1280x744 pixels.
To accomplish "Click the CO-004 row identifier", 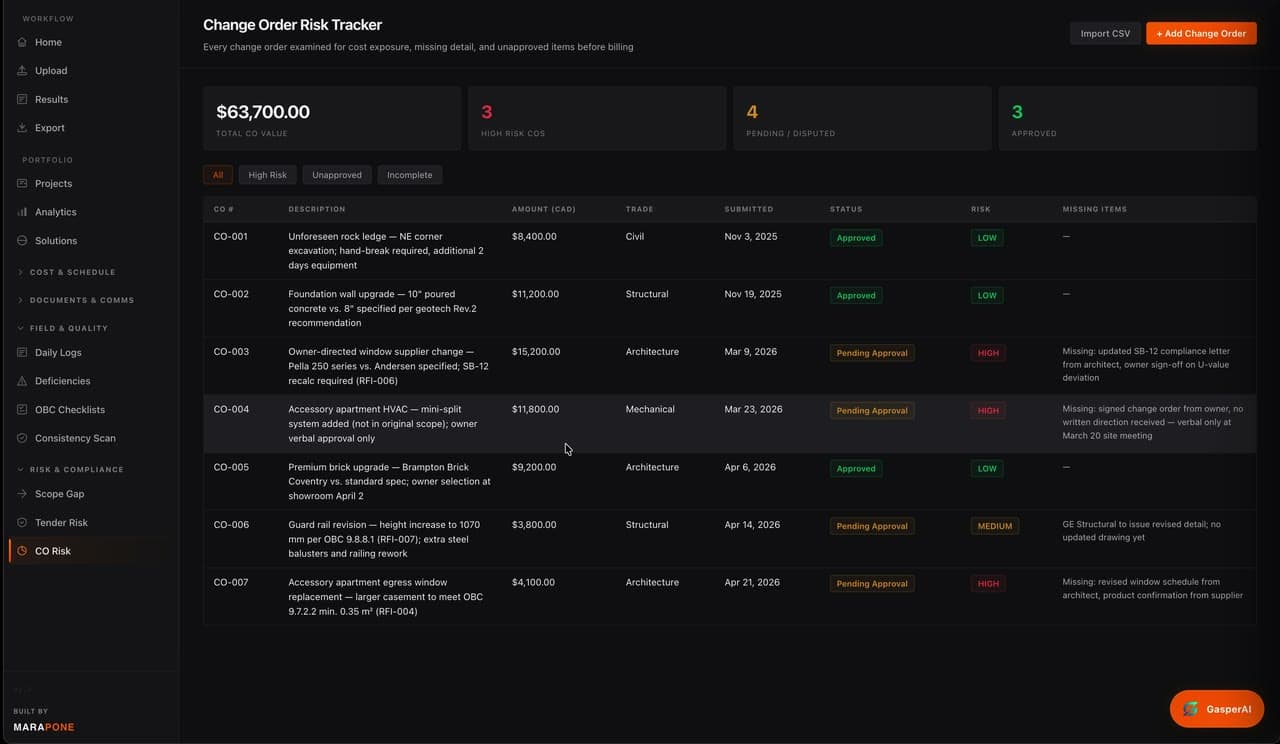I will (x=230, y=410).
